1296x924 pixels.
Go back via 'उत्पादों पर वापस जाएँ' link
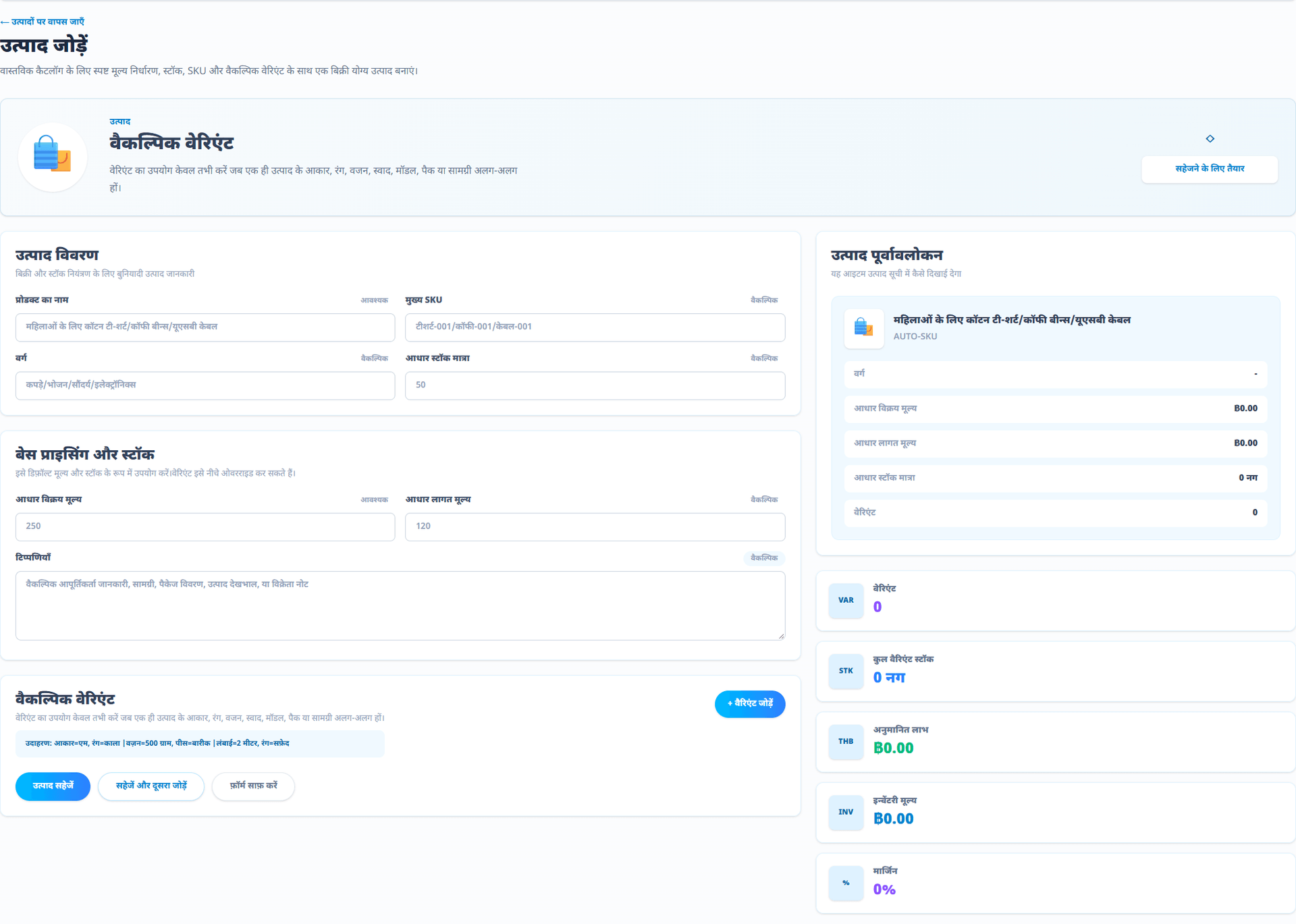(x=43, y=22)
